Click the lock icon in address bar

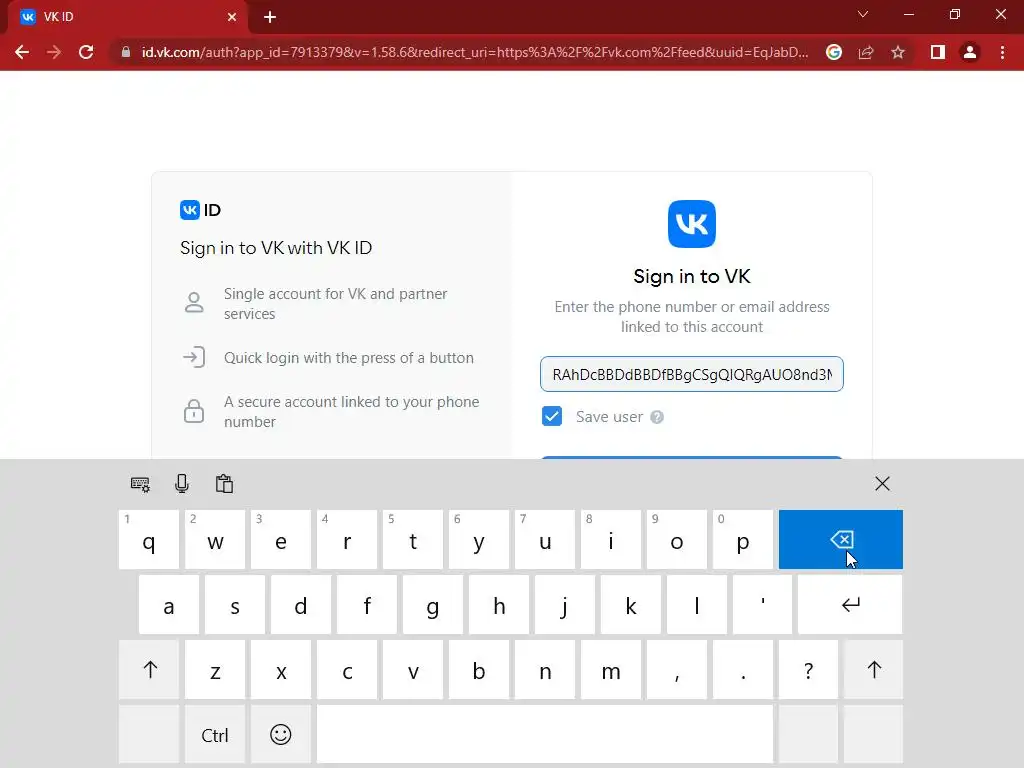tap(126, 52)
